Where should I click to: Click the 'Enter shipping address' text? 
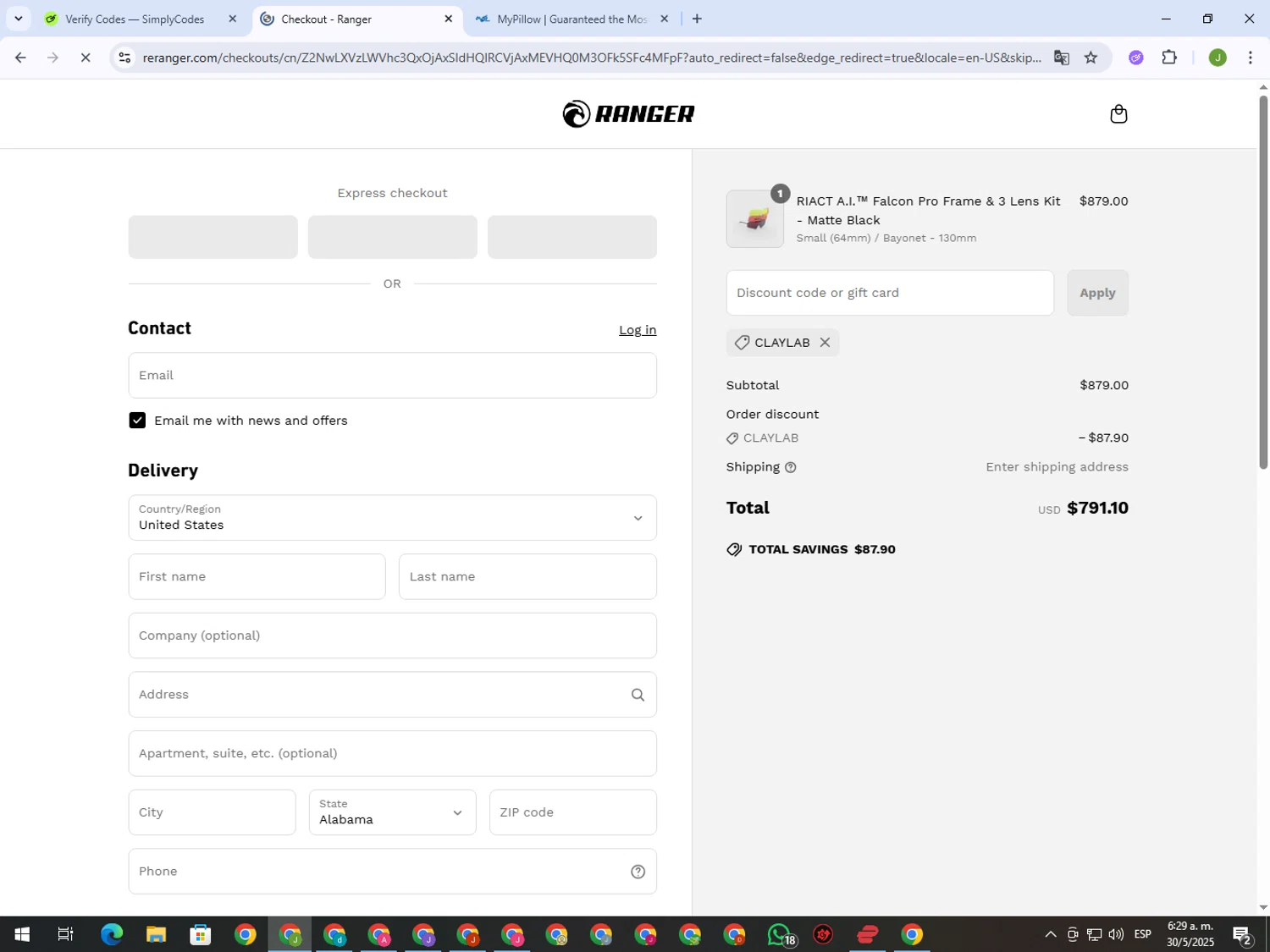[x=1057, y=467]
